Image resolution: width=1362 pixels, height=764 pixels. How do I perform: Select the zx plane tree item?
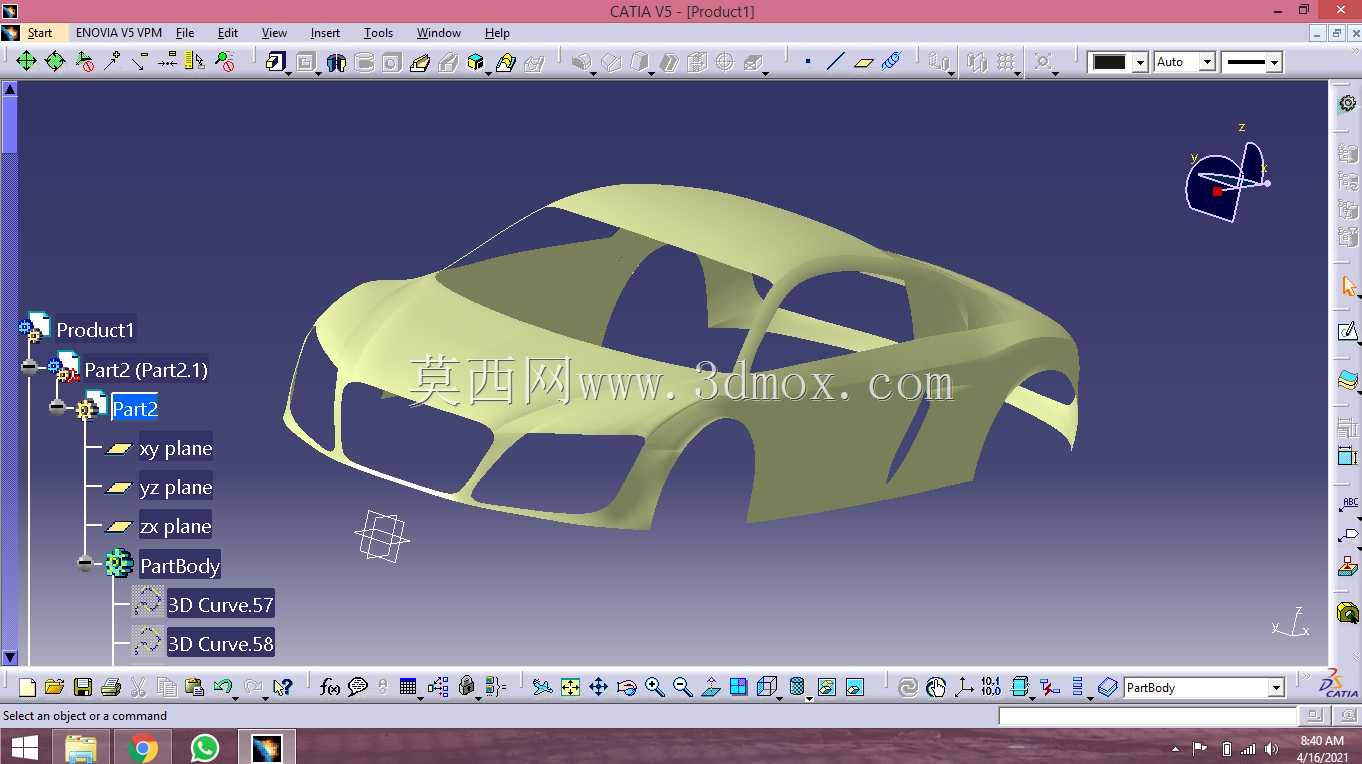pyautogui.click(x=175, y=526)
